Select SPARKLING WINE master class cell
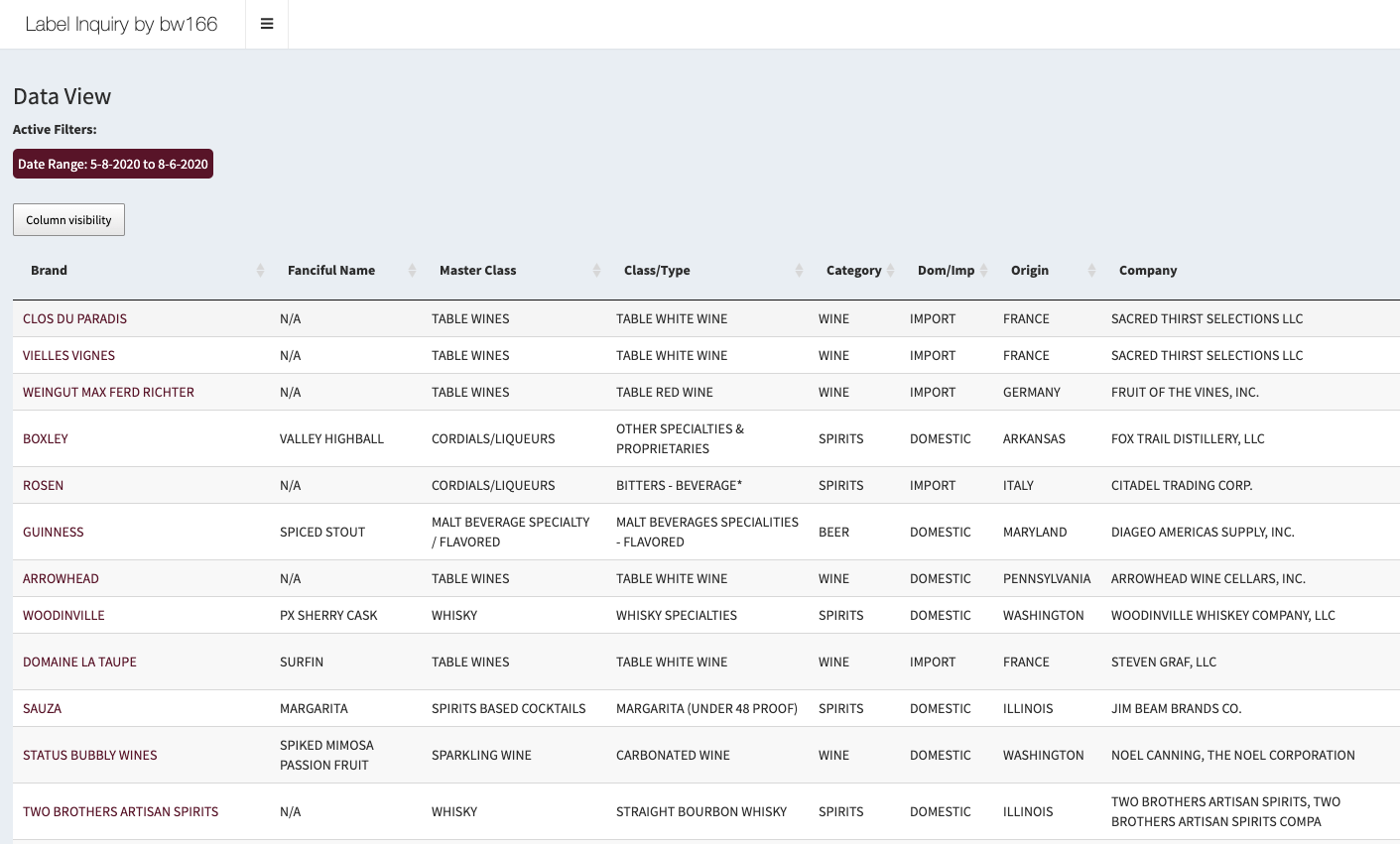The width and height of the screenshot is (1400, 844). pyautogui.click(x=481, y=755)
